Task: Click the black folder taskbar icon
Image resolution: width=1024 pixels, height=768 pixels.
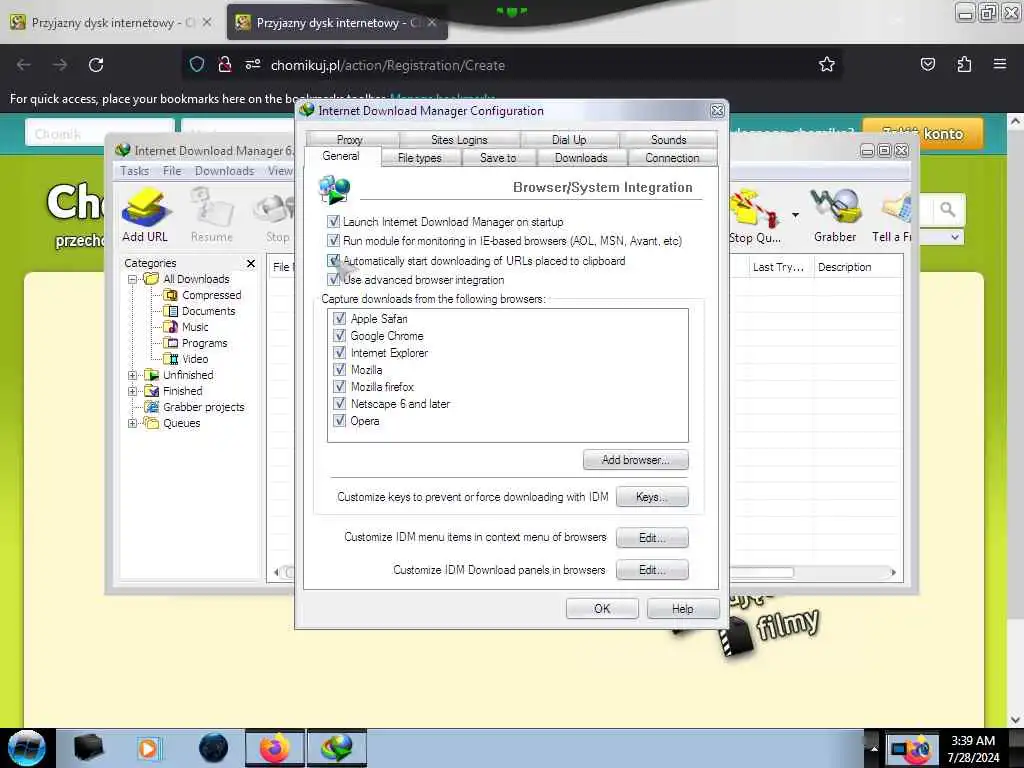Action: [x=89, y=748]
